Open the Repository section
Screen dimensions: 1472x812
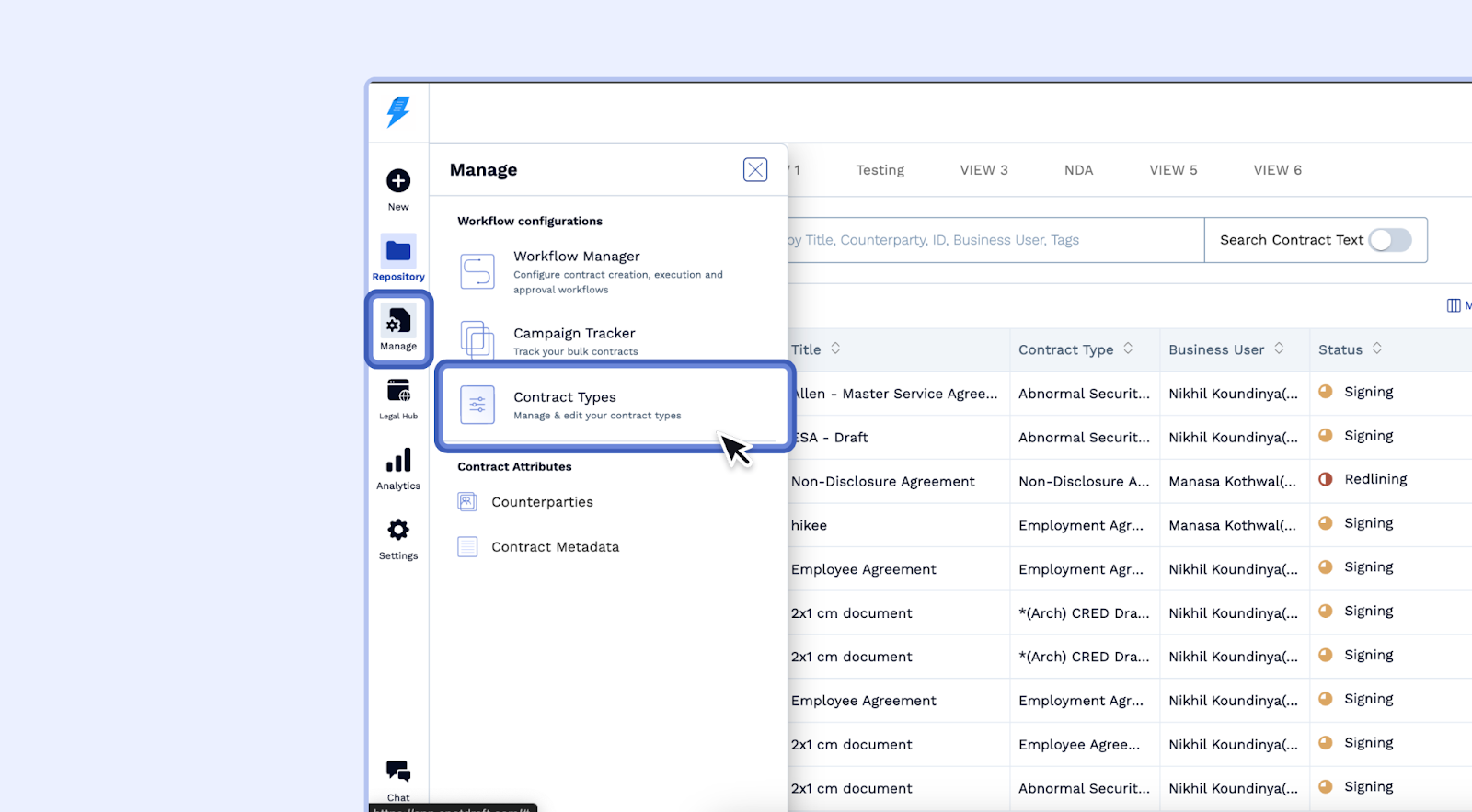[398, 257]
